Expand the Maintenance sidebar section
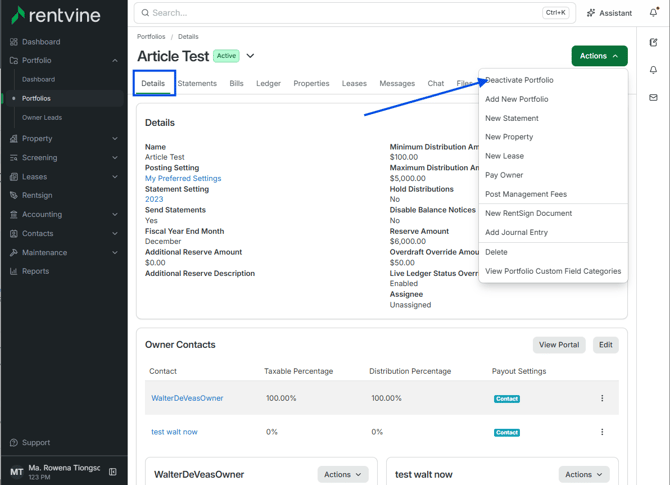 (115, 253)
